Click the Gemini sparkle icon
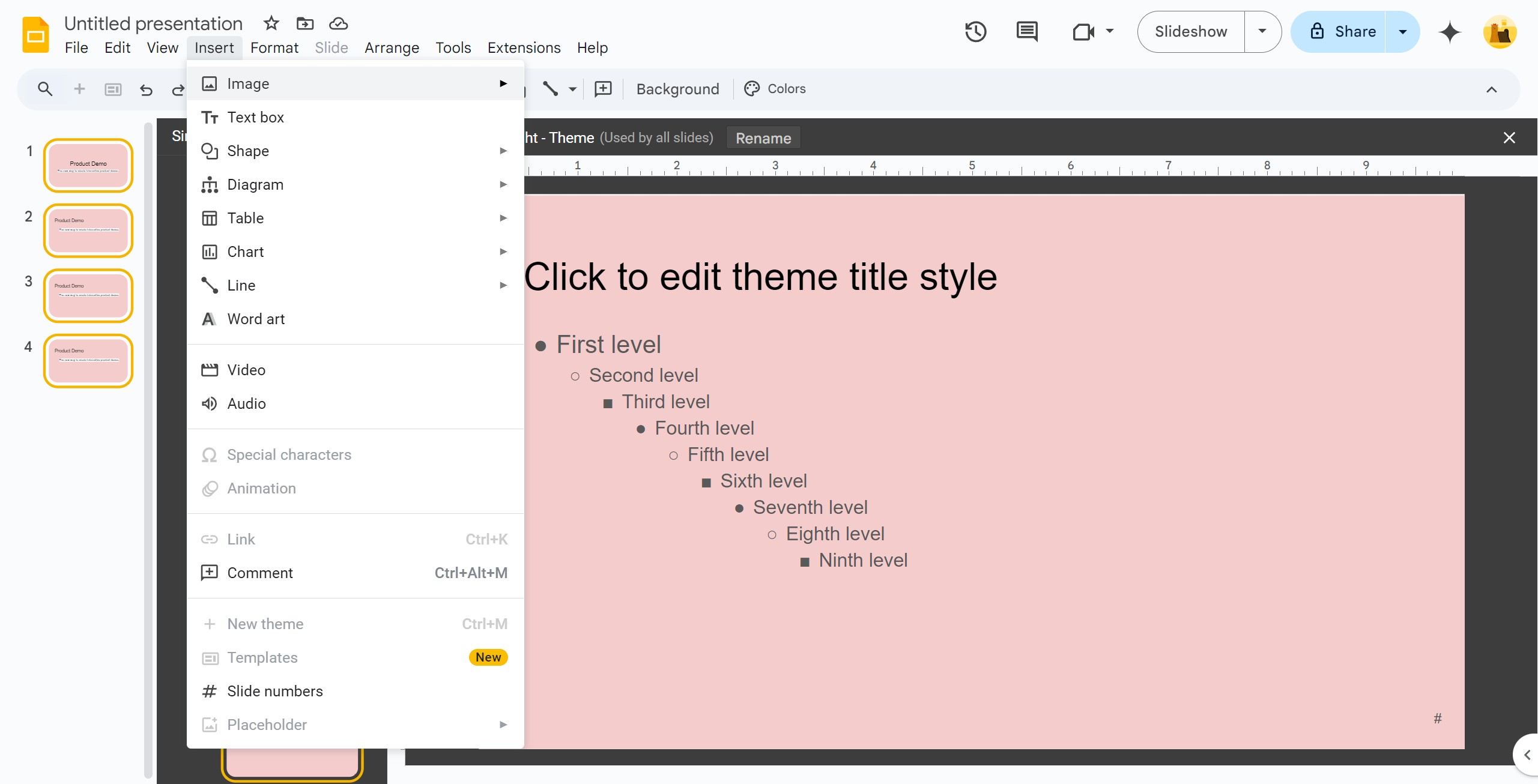The image size is (1538, 784). [x=1449, y=32]
